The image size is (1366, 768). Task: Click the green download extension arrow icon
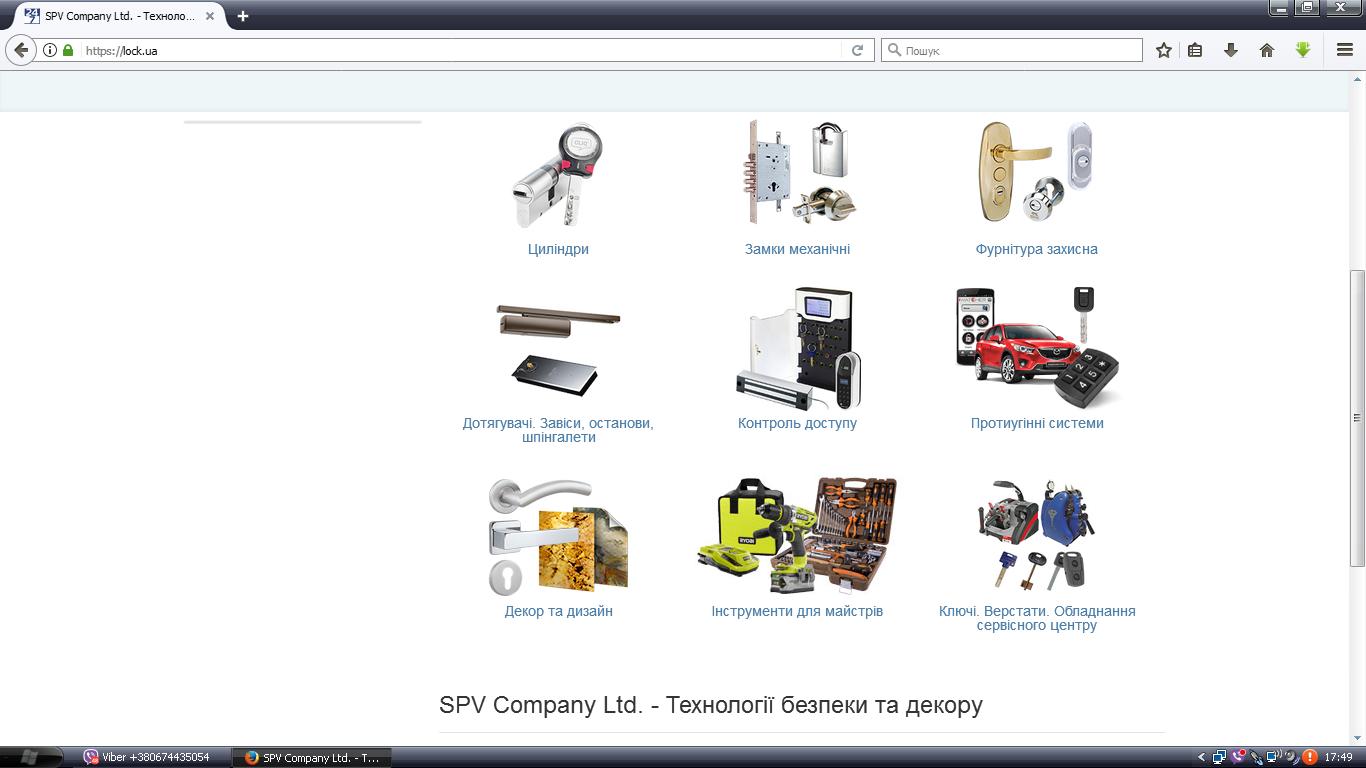click(1303, 50)
